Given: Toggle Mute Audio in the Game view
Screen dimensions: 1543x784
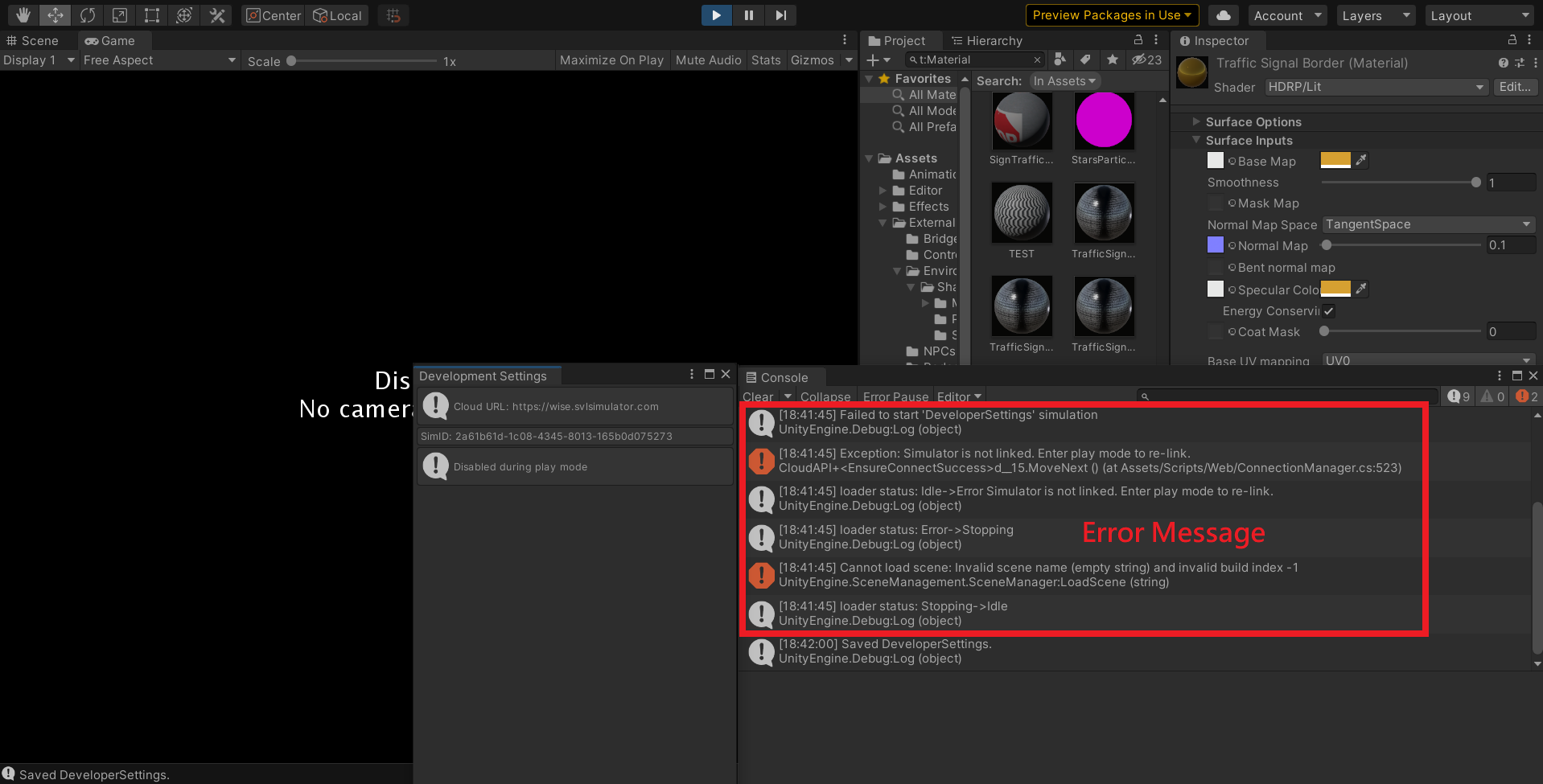Looking at the screenshot, I should (x=708, y=60).
